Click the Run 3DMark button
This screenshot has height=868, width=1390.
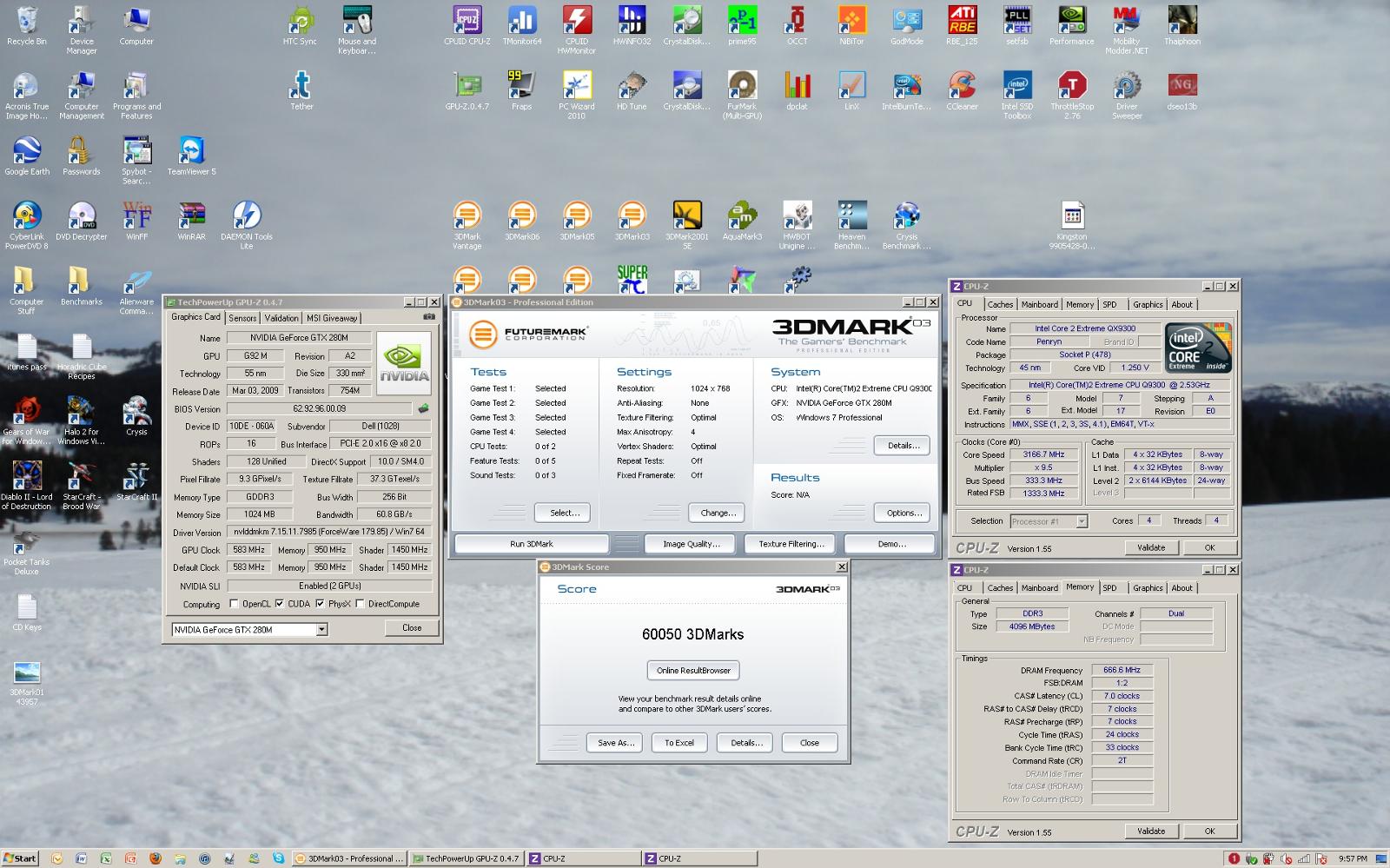point(532,544)
